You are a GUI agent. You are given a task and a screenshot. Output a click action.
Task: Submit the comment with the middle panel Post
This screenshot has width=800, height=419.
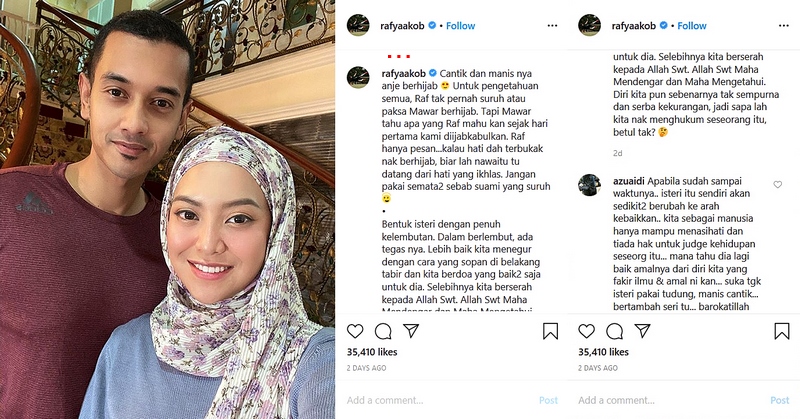548,401
